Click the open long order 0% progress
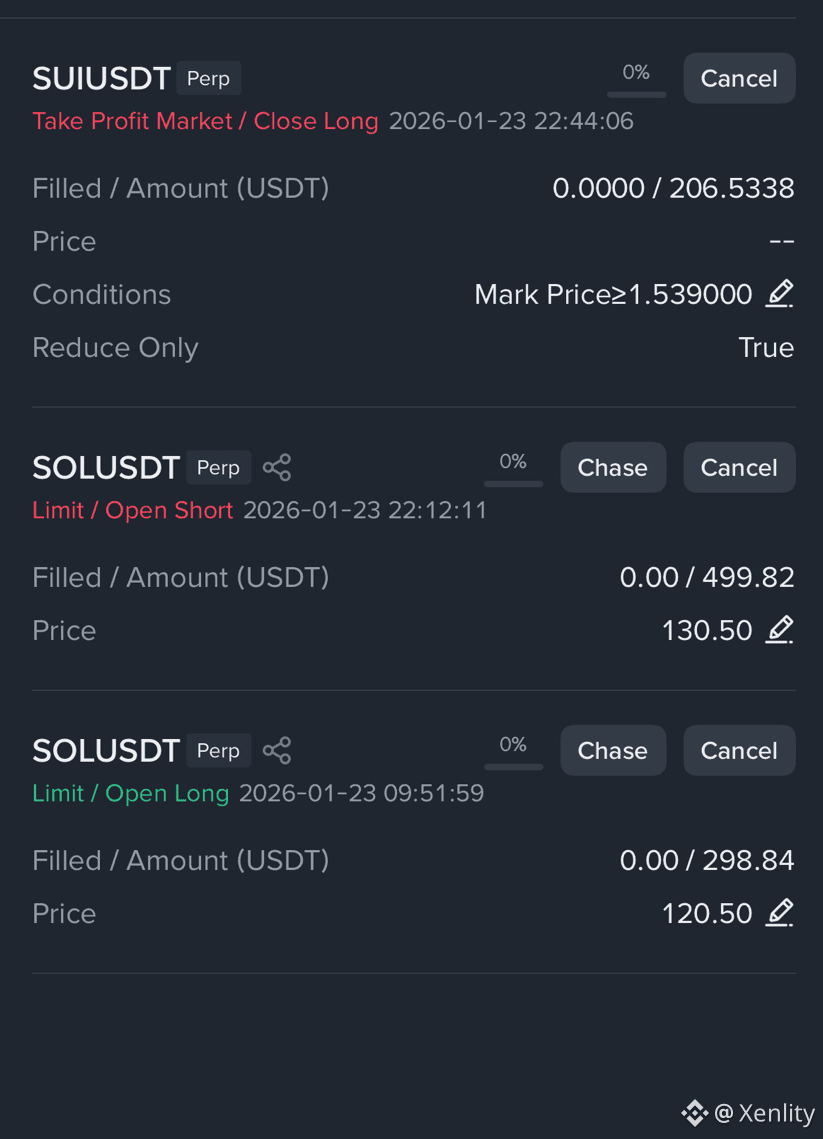 [513, 752]
